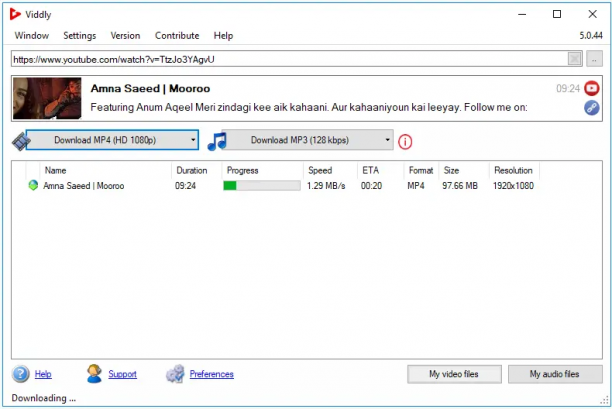Click the Format column header
Image resolution: width=612 pixels, height=409 pixels.
[x=421, y=171]
